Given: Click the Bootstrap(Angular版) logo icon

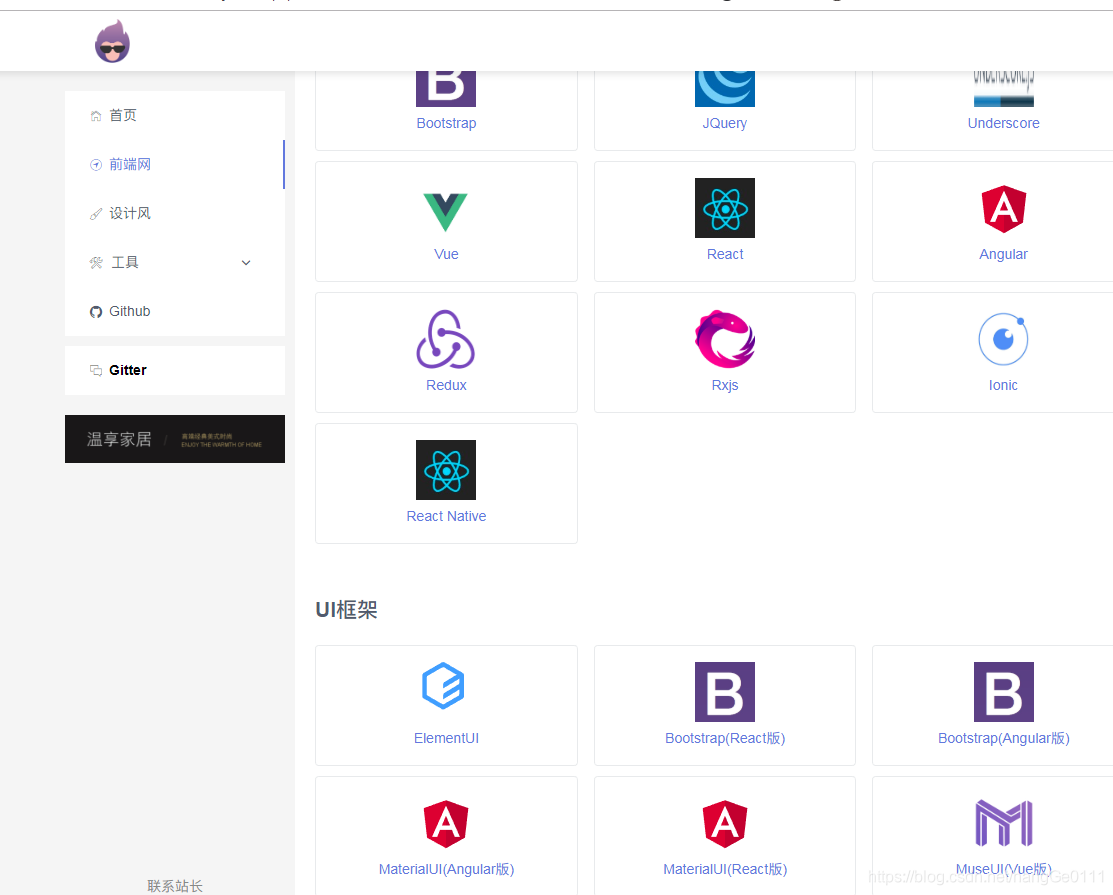Looking at the screenshot, I should click(x=1004, y=692).
